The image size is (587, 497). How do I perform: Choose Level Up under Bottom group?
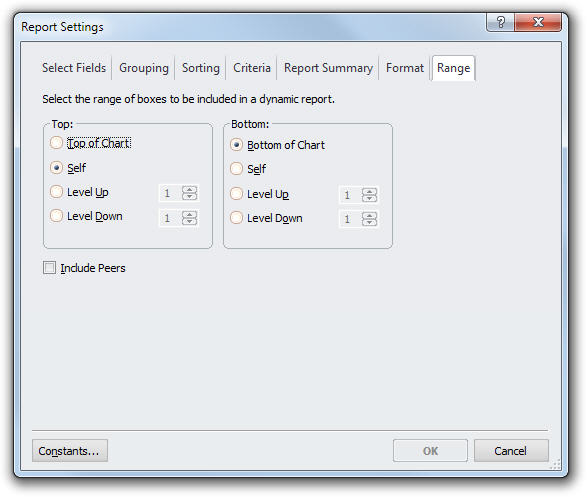tap(236, 193)
